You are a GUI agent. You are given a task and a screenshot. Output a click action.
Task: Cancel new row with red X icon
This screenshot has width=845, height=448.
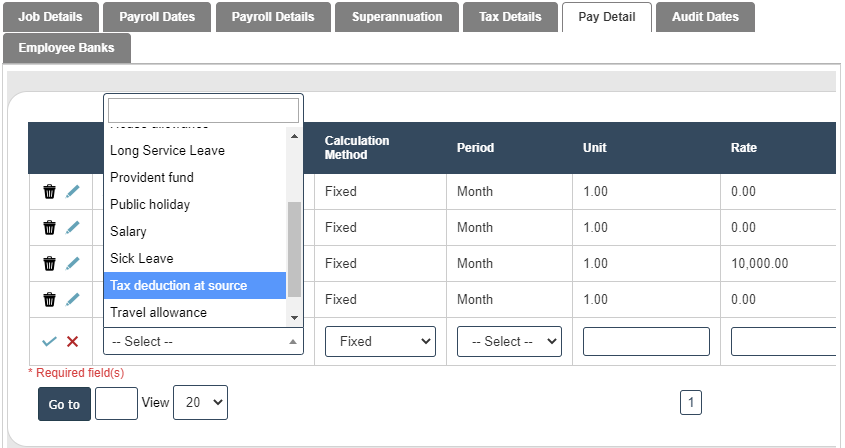(72, 342)
